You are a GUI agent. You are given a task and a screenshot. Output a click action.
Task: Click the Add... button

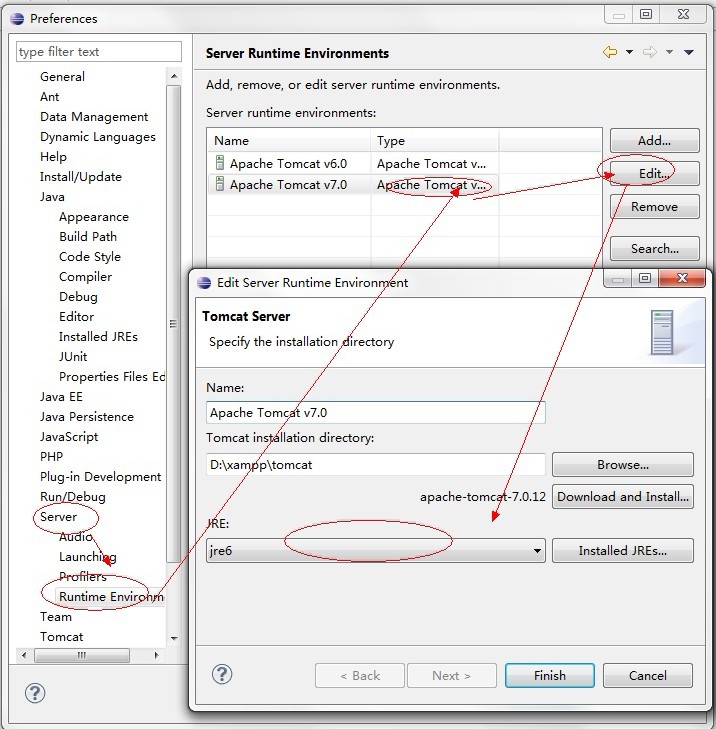654,140
